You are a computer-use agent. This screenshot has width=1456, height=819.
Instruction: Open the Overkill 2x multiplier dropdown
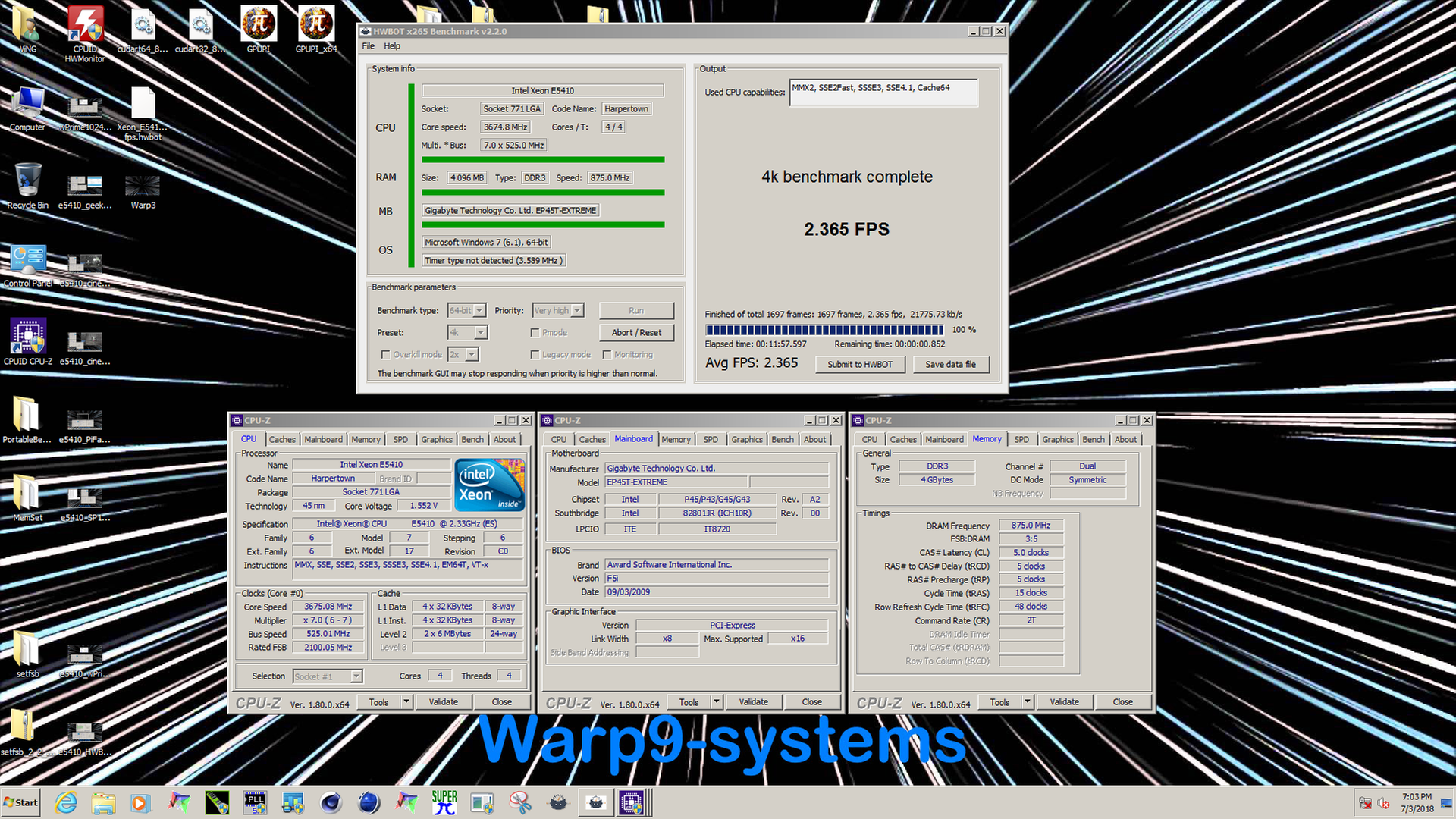coord(463,355)
